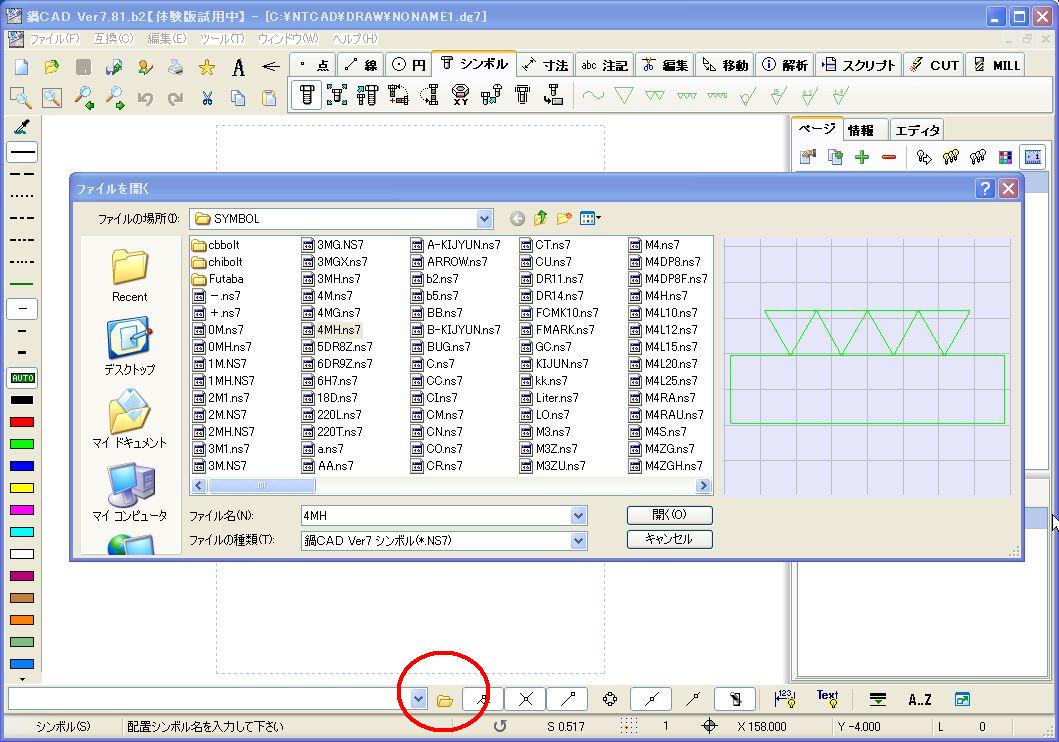This screenshot has width=1059, height=742.
Task: Click the Print icon in top toolbar
Action: 176,67
